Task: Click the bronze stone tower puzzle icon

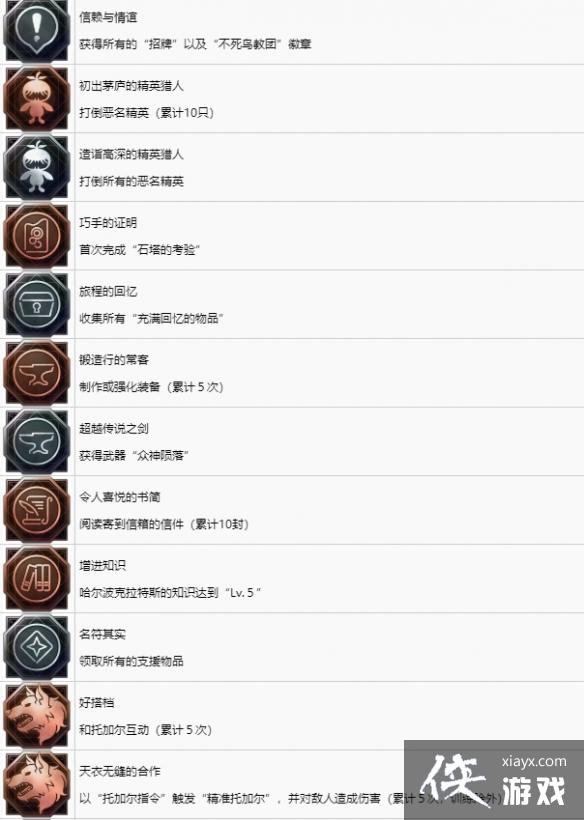Action: click(37, 235)
